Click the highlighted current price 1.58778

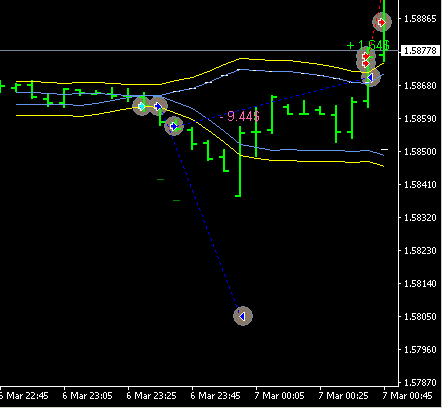click(420, 51)
